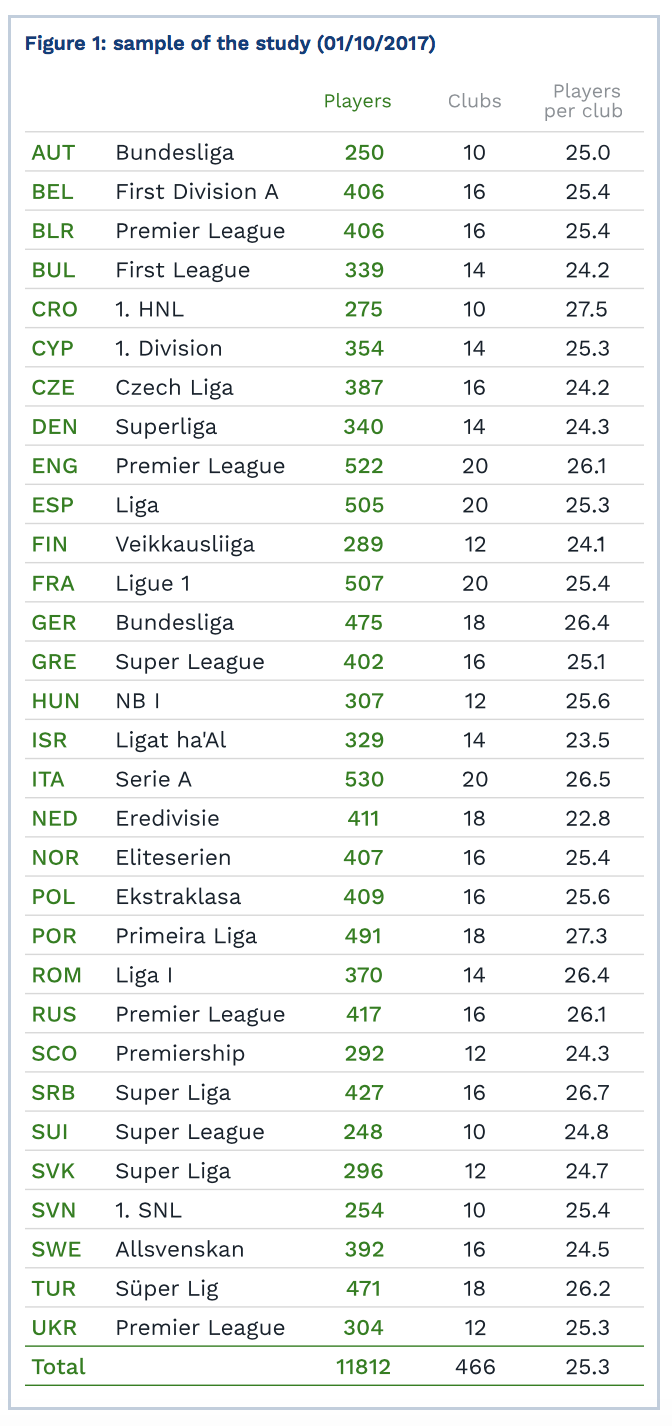Click the Veikkausliiga league name

tap(185, 544)
